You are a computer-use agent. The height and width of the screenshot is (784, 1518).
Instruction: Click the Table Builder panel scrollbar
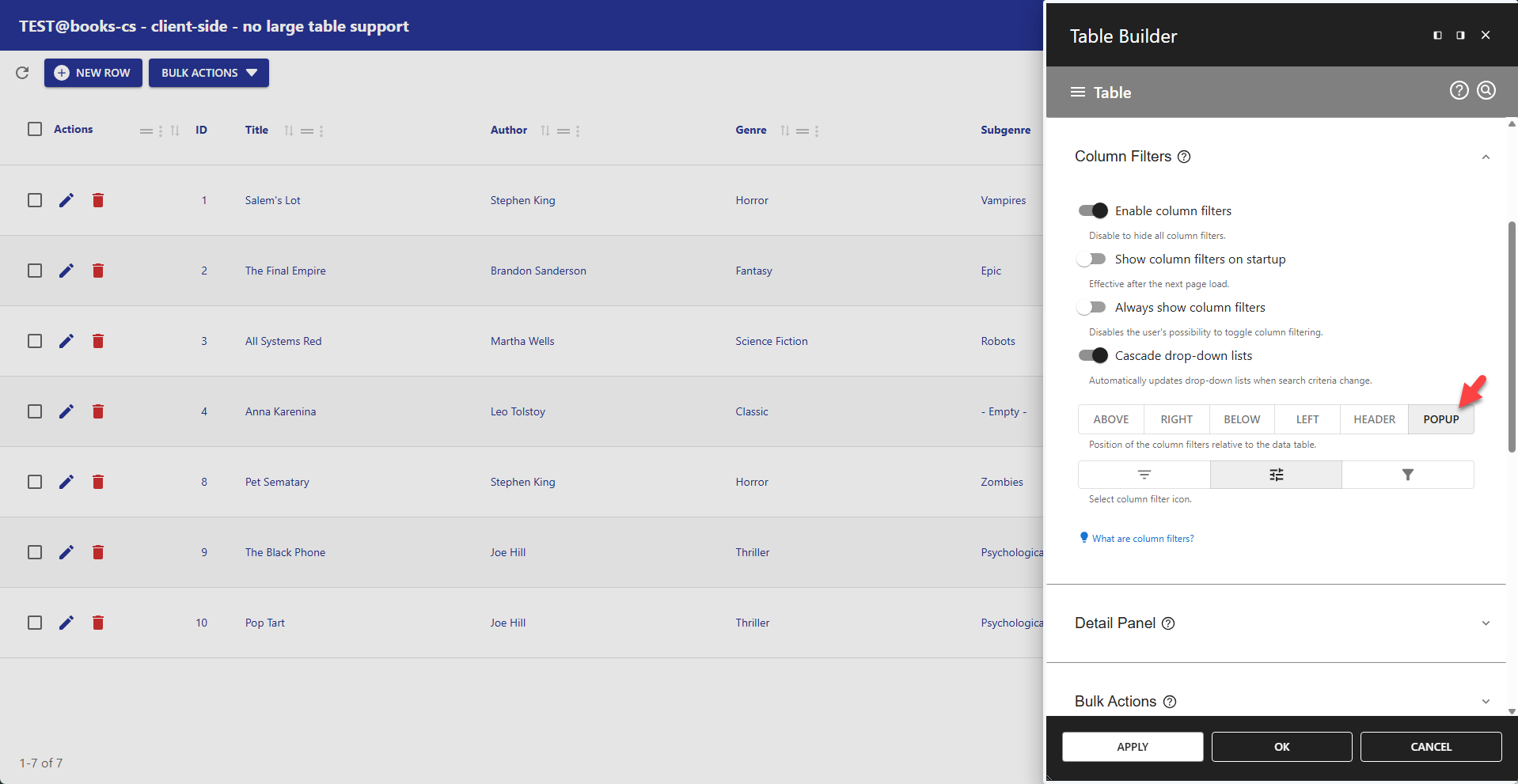pyautogui.click(x=1512, y=336)
